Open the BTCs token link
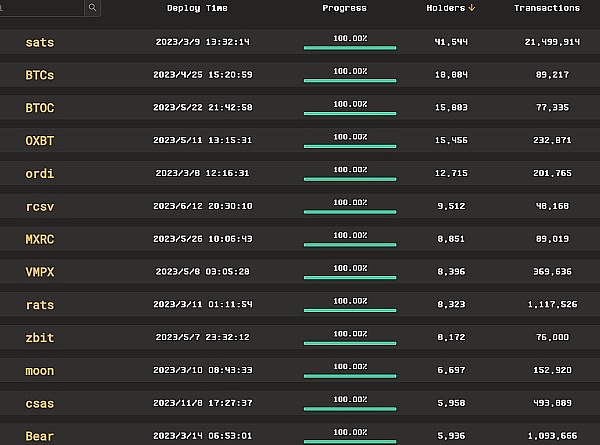The width and height of the screenshot is (600, 445). (x=40, y=75)
